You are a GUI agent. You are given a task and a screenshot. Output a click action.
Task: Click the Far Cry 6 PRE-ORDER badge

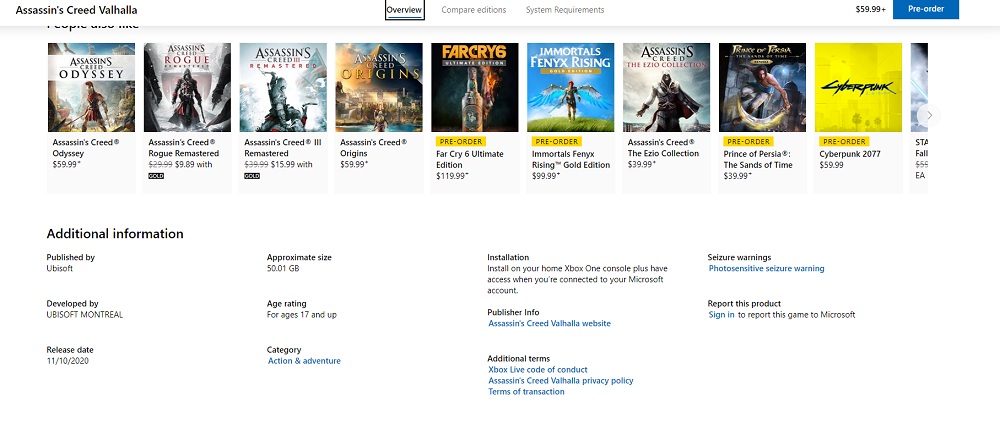[460, 142]
